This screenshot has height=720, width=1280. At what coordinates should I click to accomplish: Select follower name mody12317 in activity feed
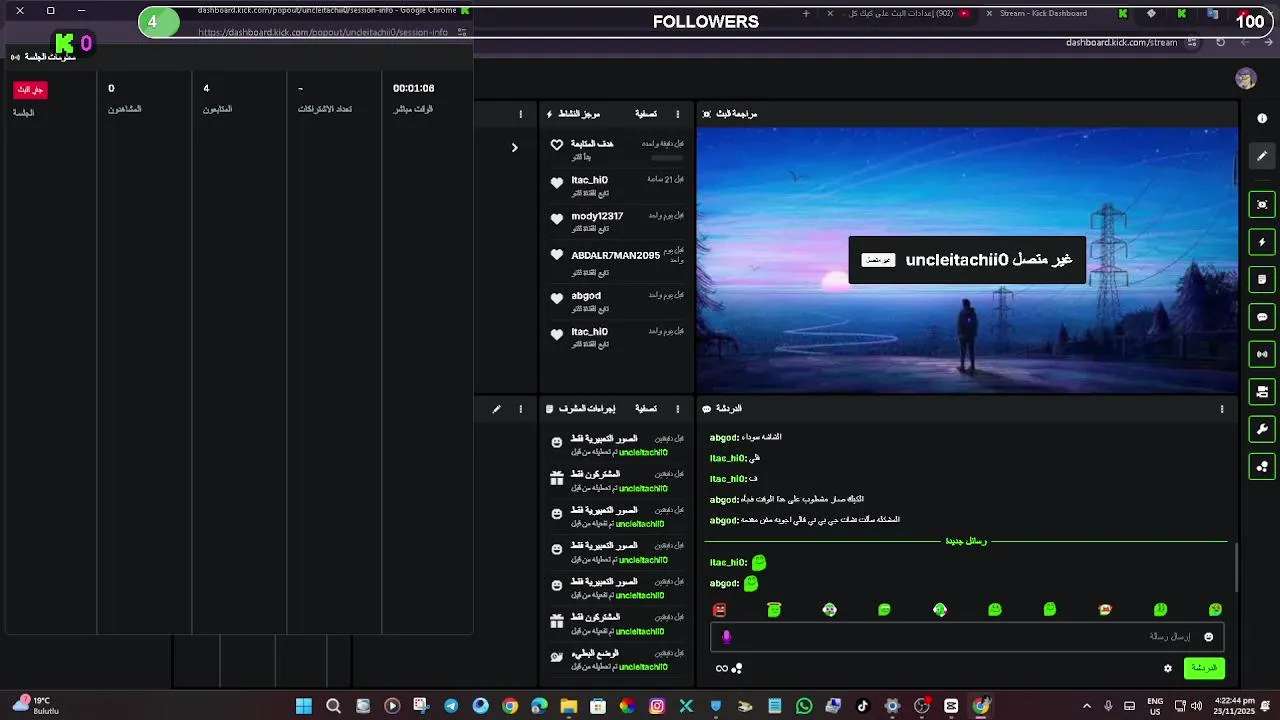tap(597, 216)
